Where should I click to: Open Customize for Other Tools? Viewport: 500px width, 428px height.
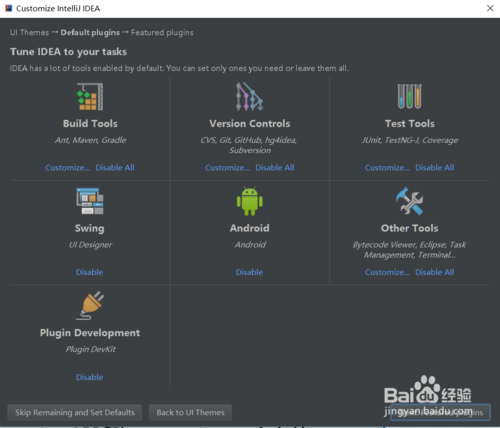(x=387, y=272)
